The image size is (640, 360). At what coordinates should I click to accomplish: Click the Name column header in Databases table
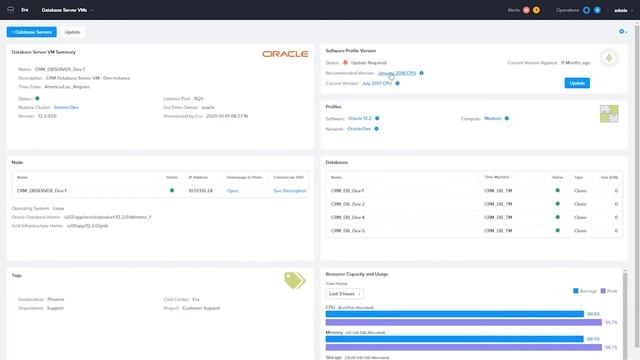click(336, 178)
